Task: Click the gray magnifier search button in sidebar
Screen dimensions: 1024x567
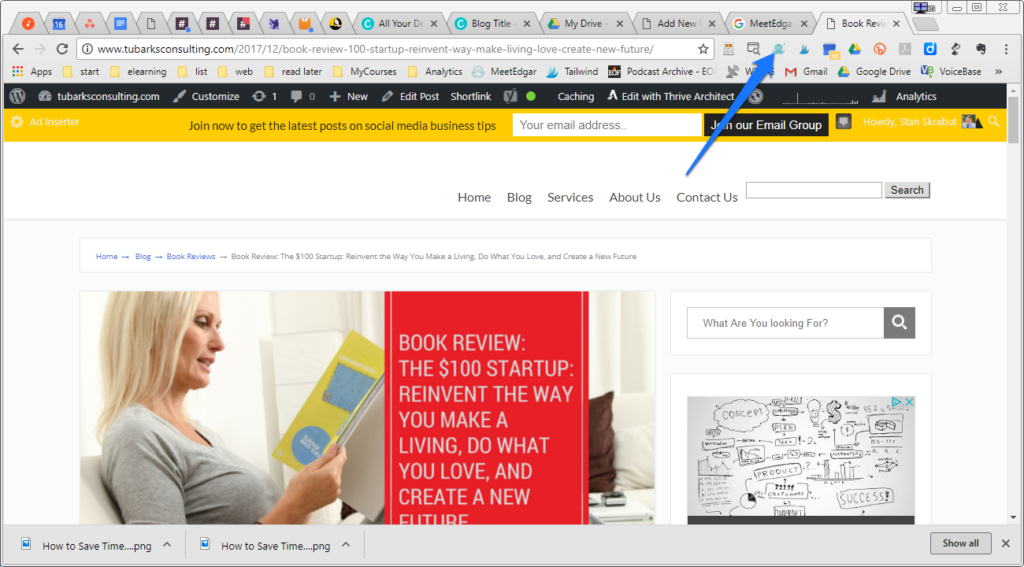Action: (x=899, y=323)
